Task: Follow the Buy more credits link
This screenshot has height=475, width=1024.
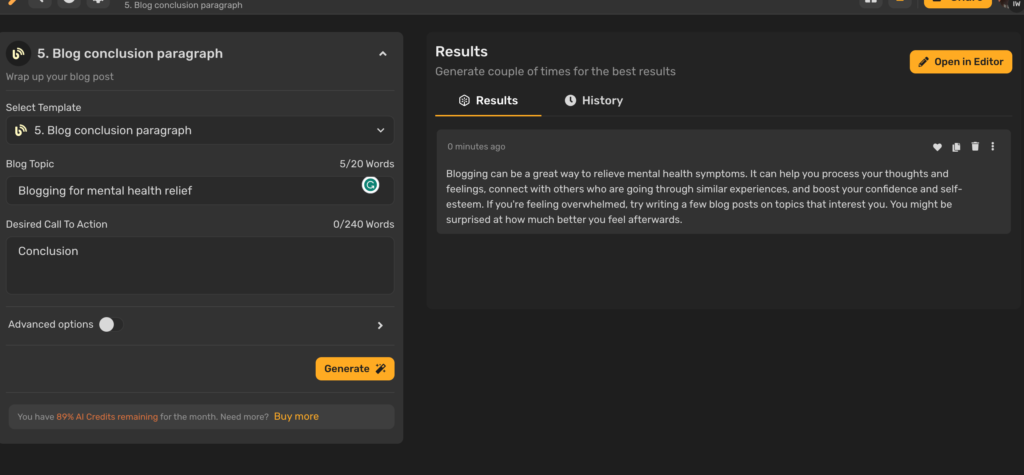Action: coord(296,416)
